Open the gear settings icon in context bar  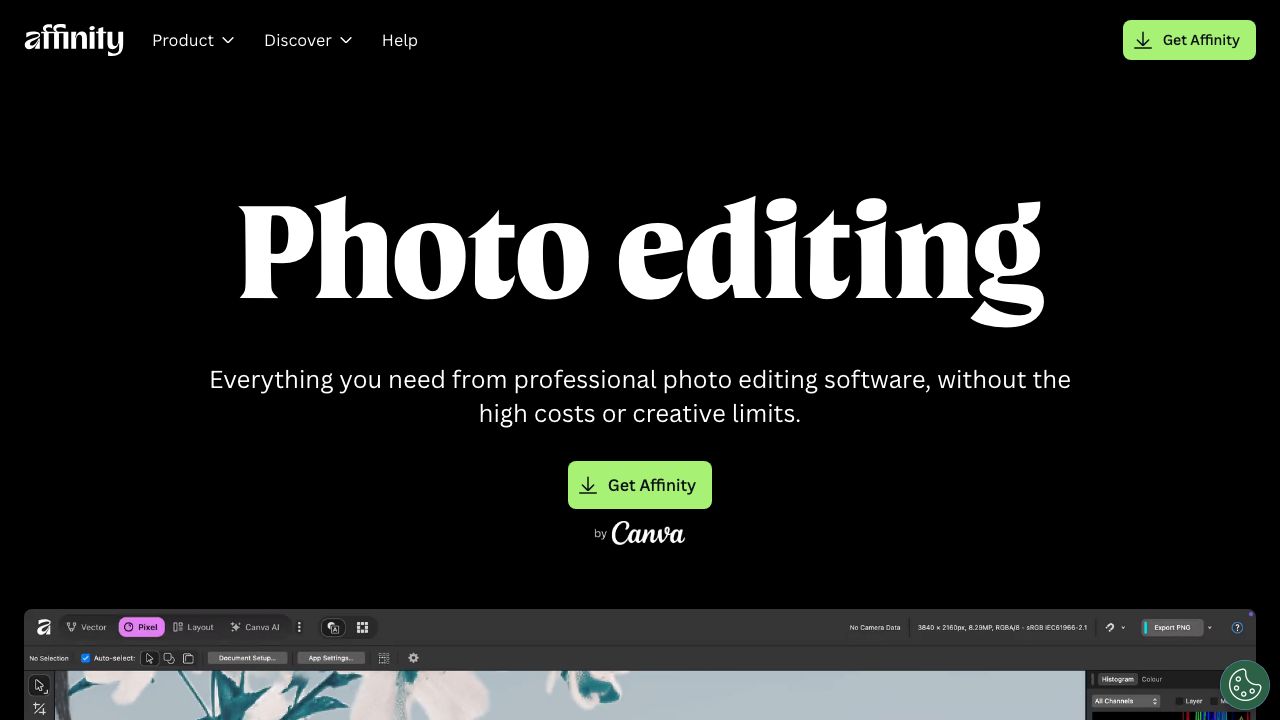(x=413, y=658)
